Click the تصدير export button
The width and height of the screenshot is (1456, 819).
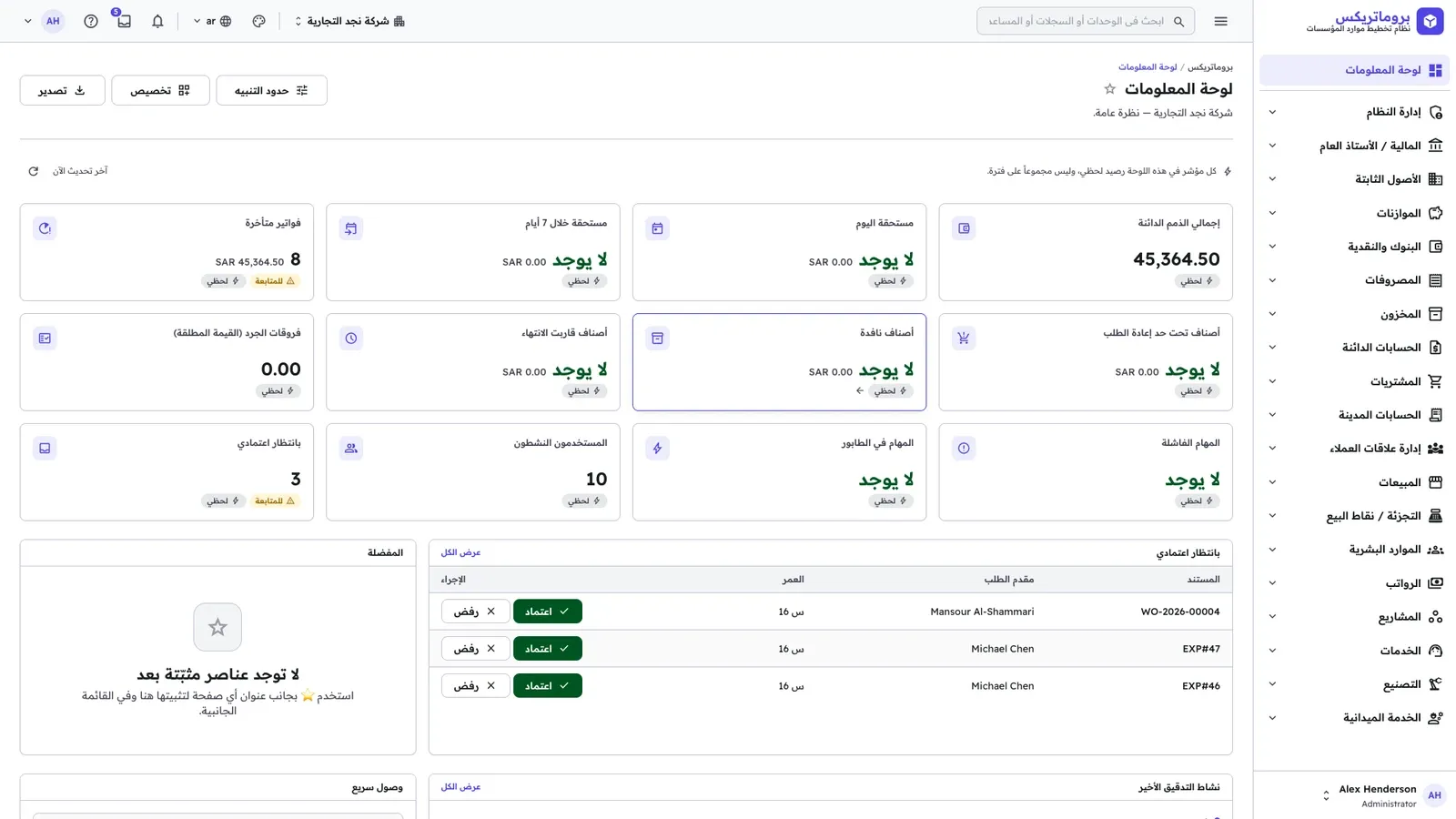coord(62,90)
